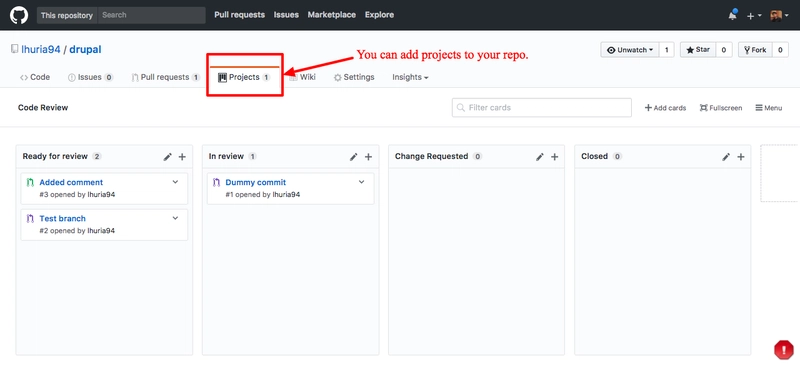Viewport: 800px width, 366px height.
Task: Expand the Added comment card menu chevron
Action: click(x=176, y=182)
